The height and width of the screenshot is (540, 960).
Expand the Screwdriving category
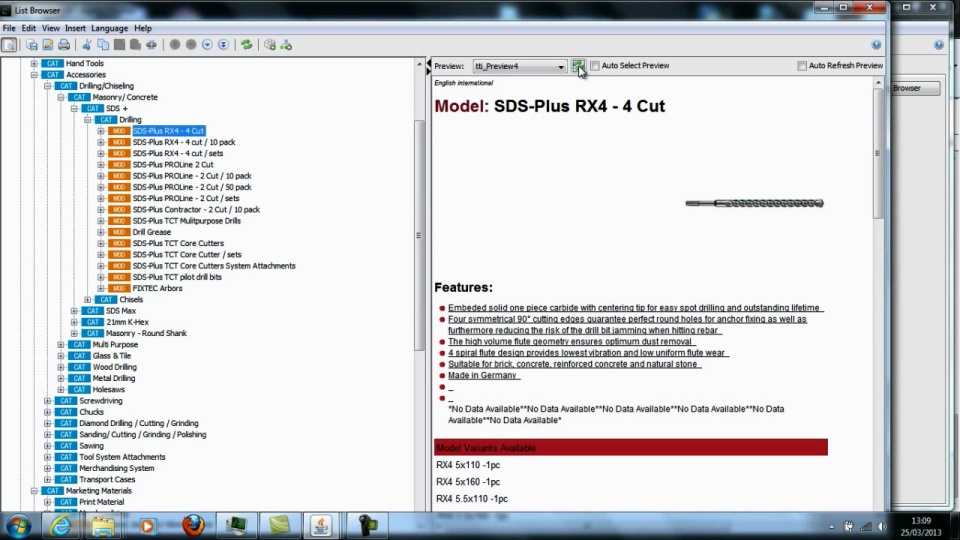tap(48, 401)
